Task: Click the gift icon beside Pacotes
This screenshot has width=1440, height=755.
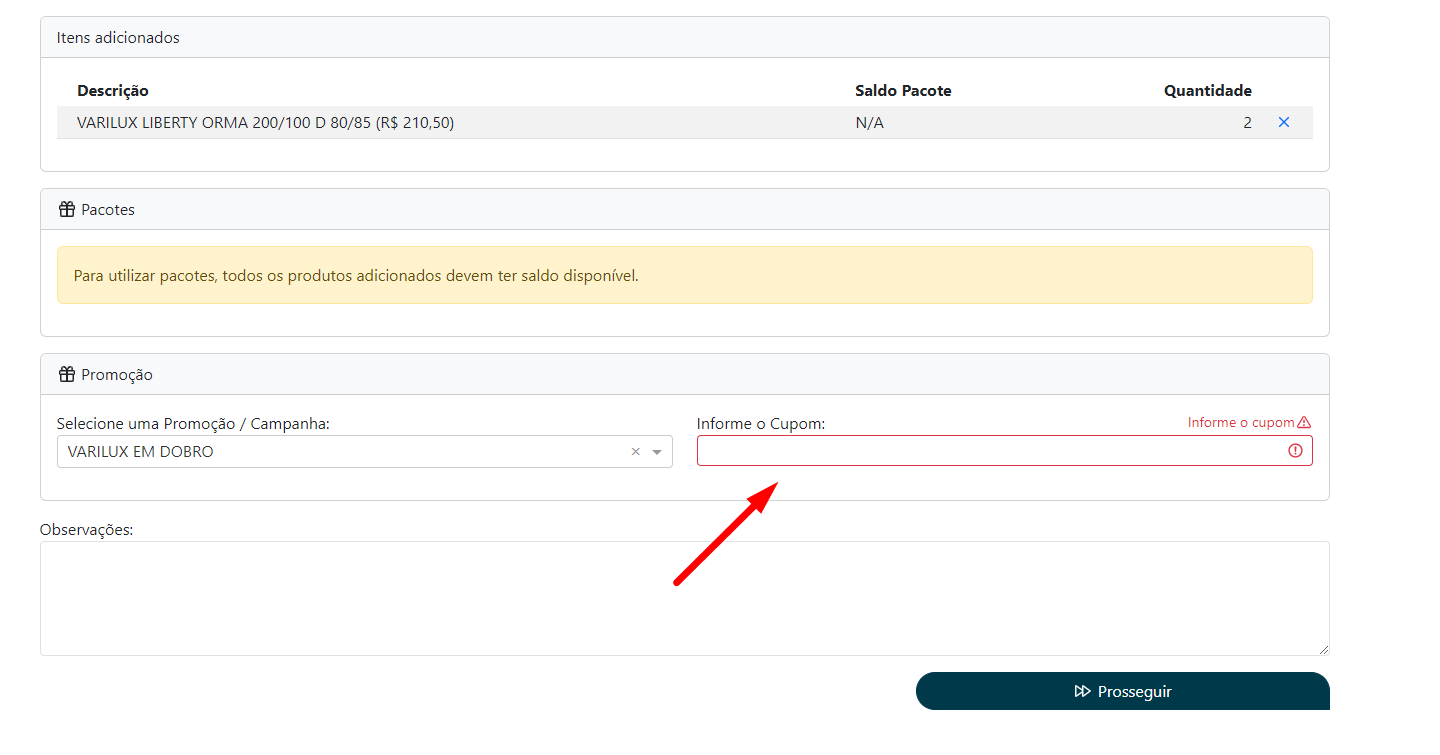Action: (x=67, y=209)
